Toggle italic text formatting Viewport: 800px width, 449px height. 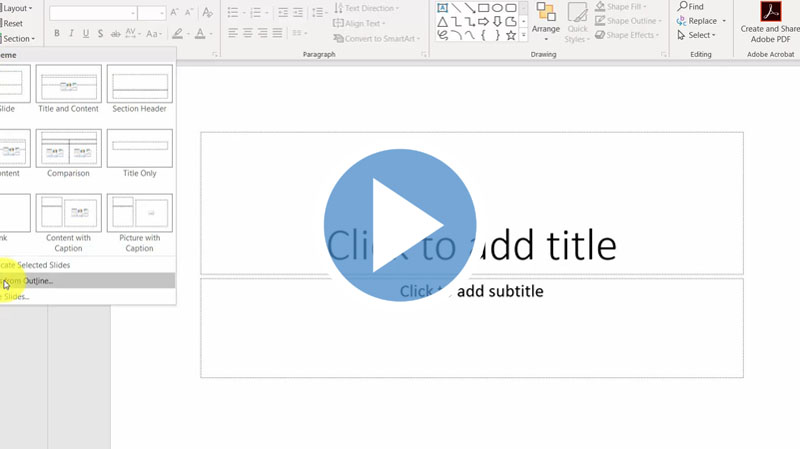(71, 33)
